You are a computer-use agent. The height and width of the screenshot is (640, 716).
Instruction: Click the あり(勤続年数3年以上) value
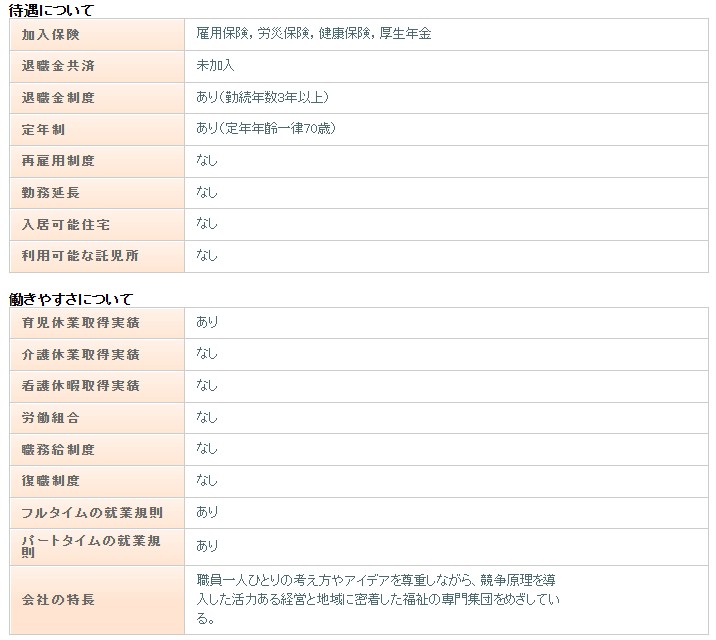tap(262, 98)
